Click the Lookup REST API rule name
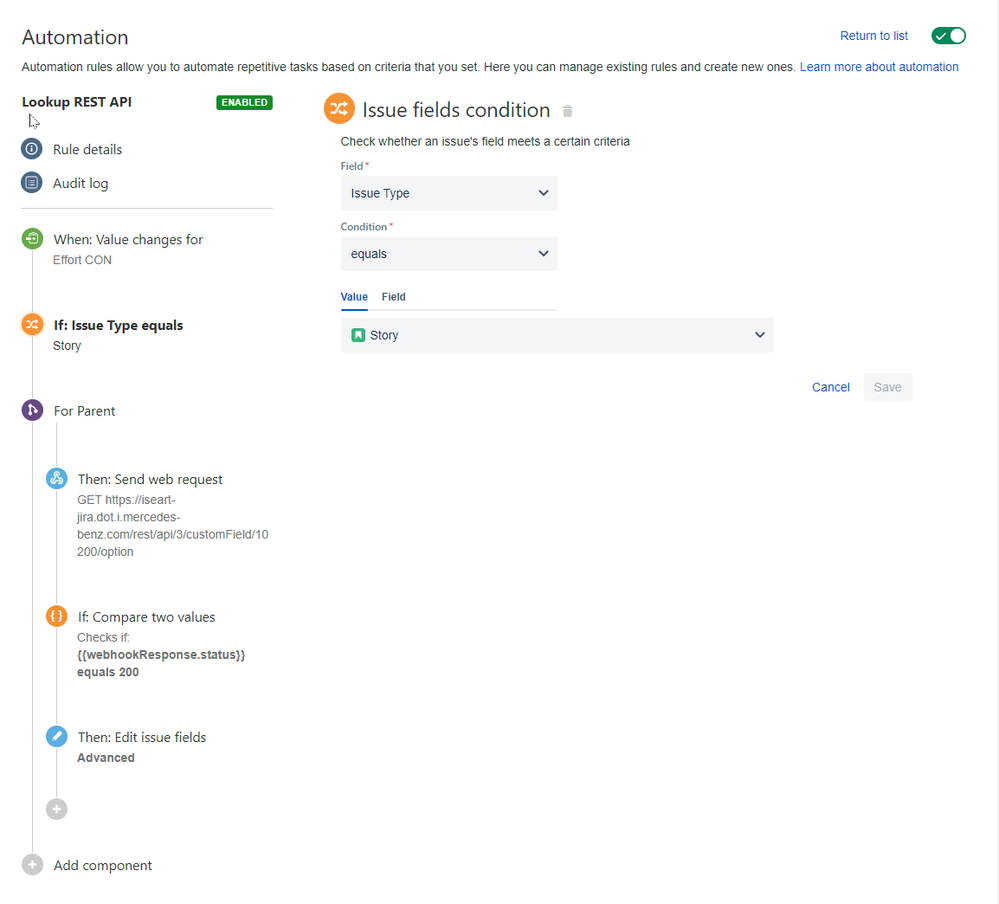The width and height of the screenshot is (999, 904). 77,102
